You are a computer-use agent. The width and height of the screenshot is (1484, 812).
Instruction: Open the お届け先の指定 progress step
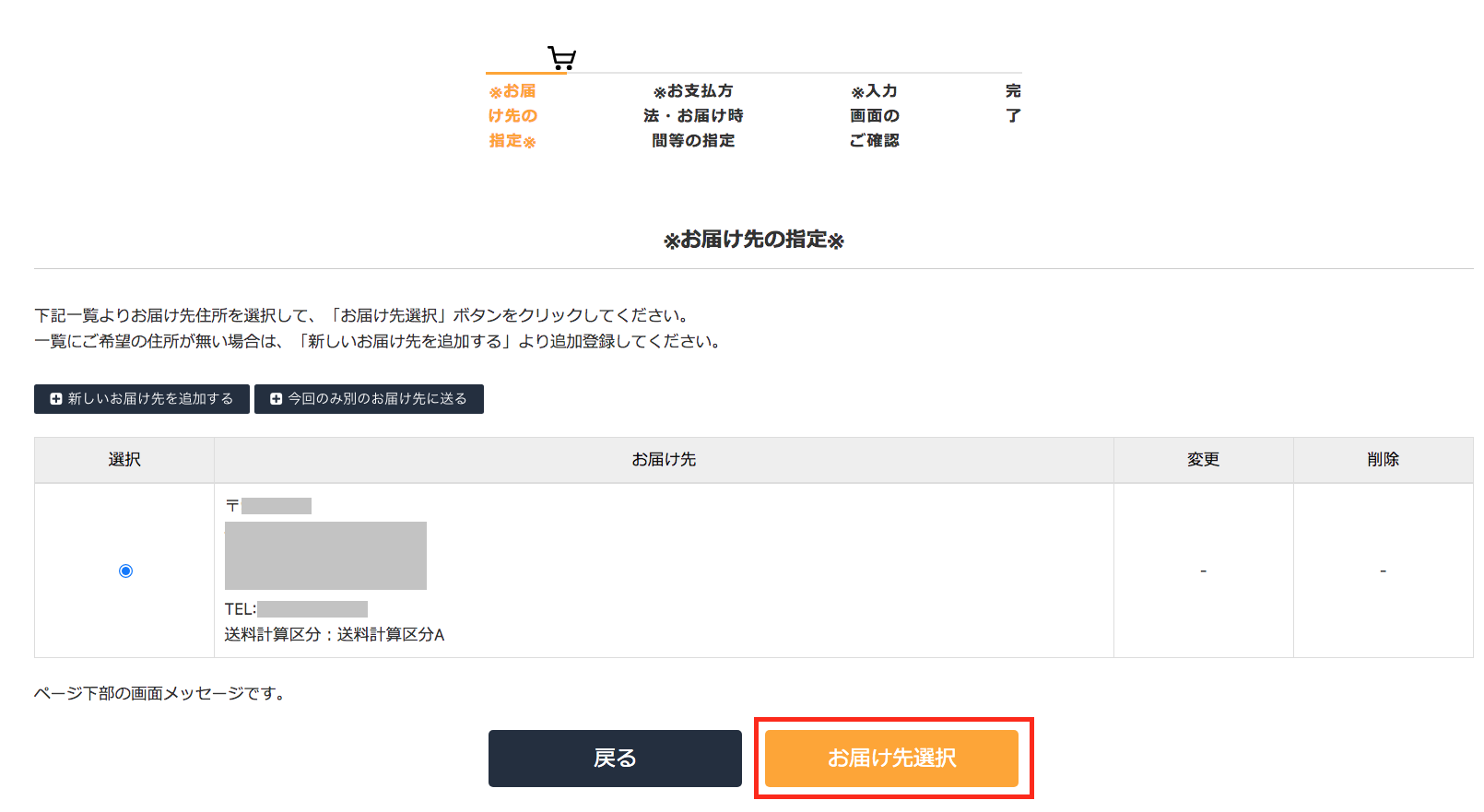click(x=512, y=116)
